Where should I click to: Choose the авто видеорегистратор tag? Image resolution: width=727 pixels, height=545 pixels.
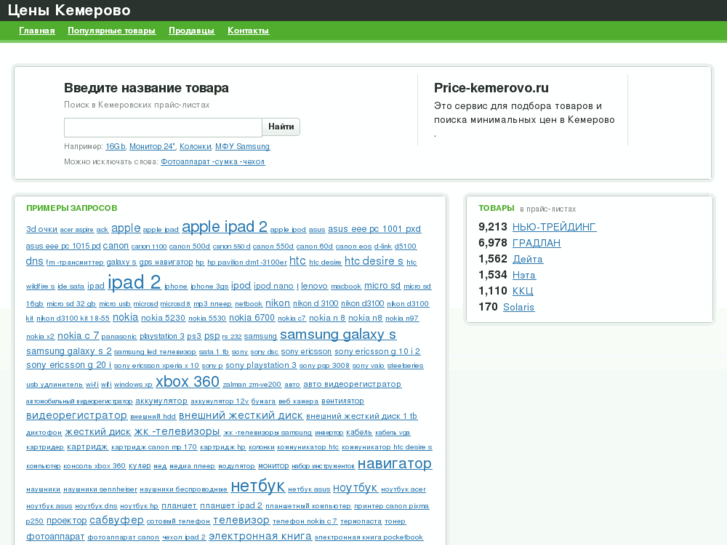point(352,384)
